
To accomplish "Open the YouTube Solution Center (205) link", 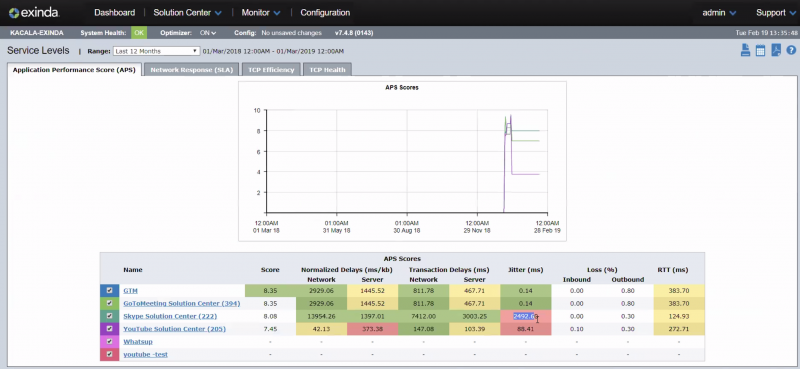I will coord(174,329).
